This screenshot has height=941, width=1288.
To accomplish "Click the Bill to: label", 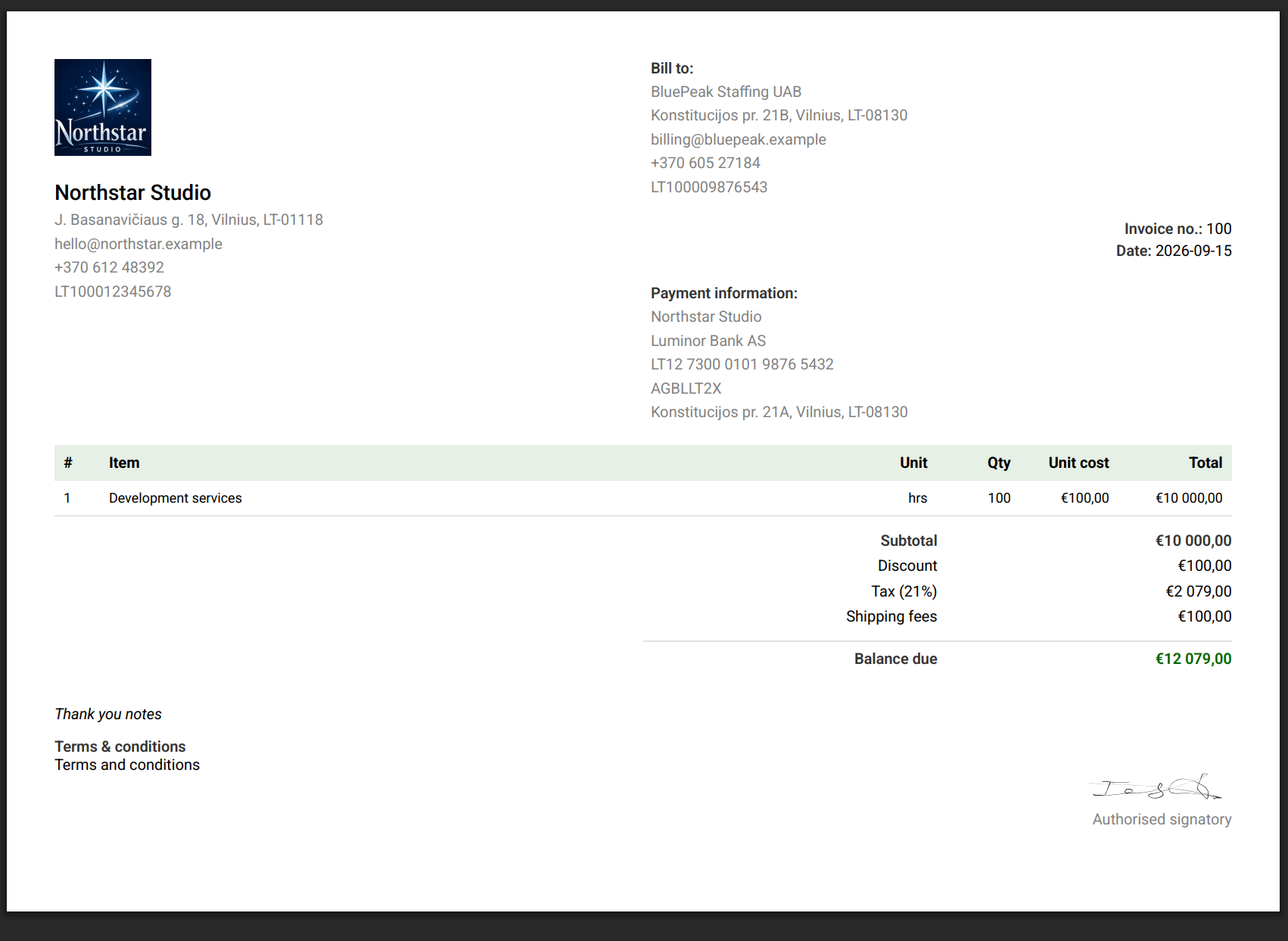I will point(672,68).
